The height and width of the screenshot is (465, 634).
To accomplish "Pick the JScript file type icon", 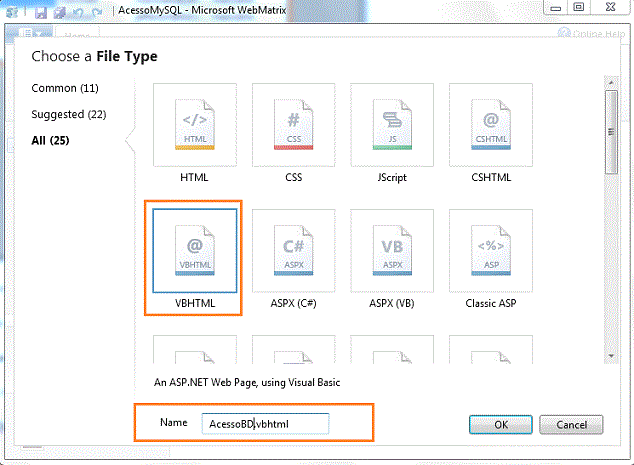I will [x=392, y=125].
